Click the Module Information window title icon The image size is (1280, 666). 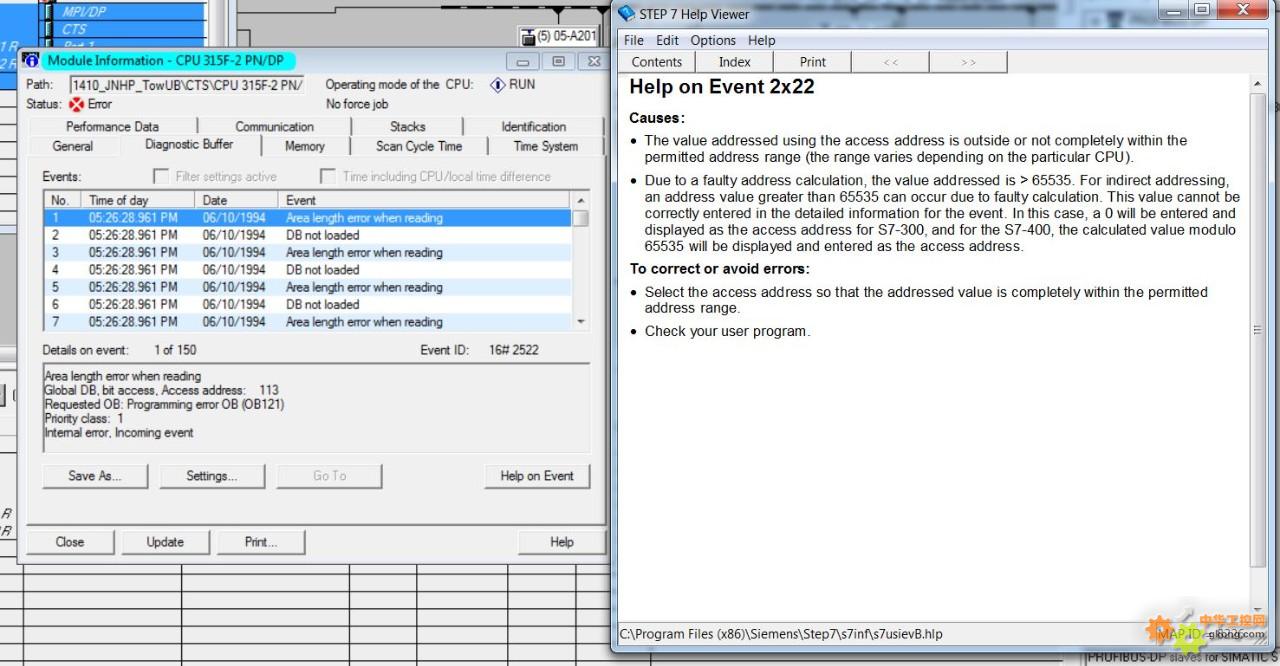click(x=31, y=60)
